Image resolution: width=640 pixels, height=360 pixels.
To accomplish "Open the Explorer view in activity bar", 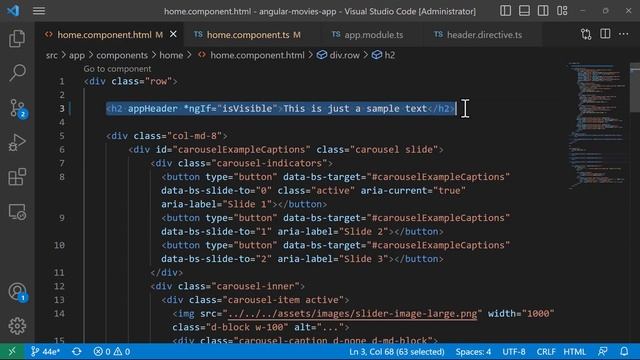I will (17, 38).
